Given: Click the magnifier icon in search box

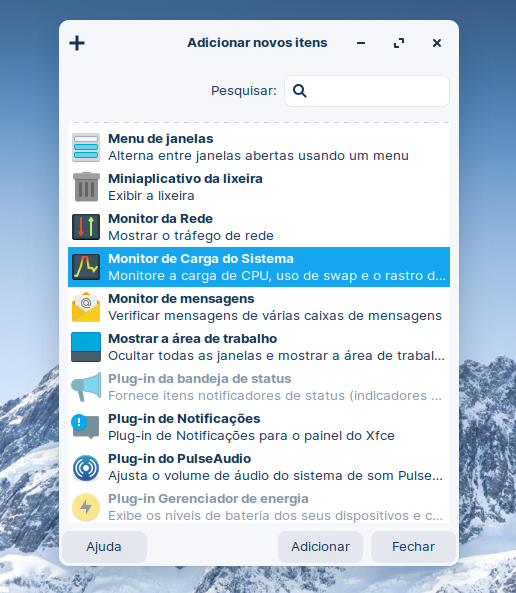Looking at the screenshot, I should click(x=300, y=91).
